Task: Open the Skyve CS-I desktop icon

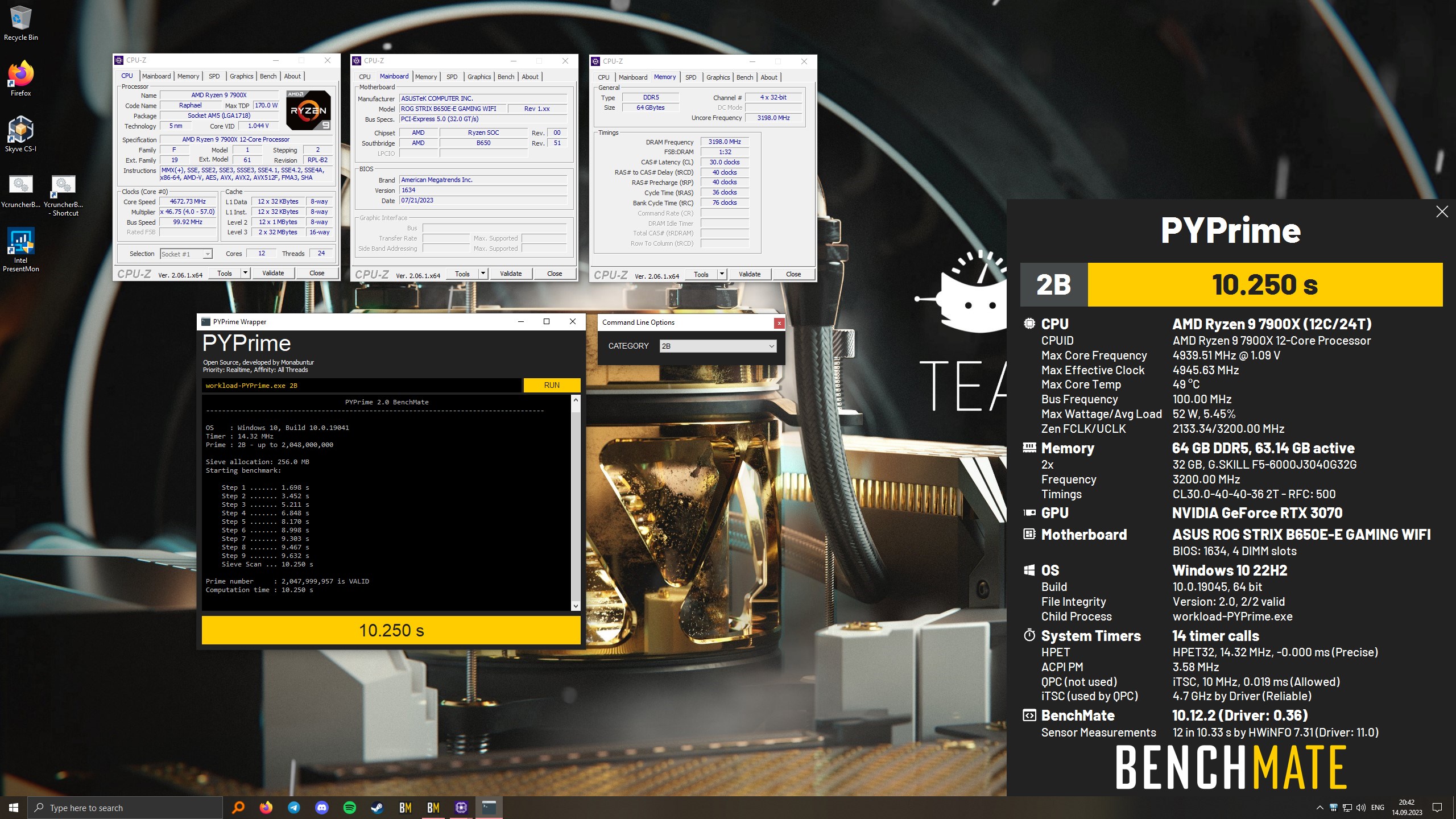Action: click(20, 134)
